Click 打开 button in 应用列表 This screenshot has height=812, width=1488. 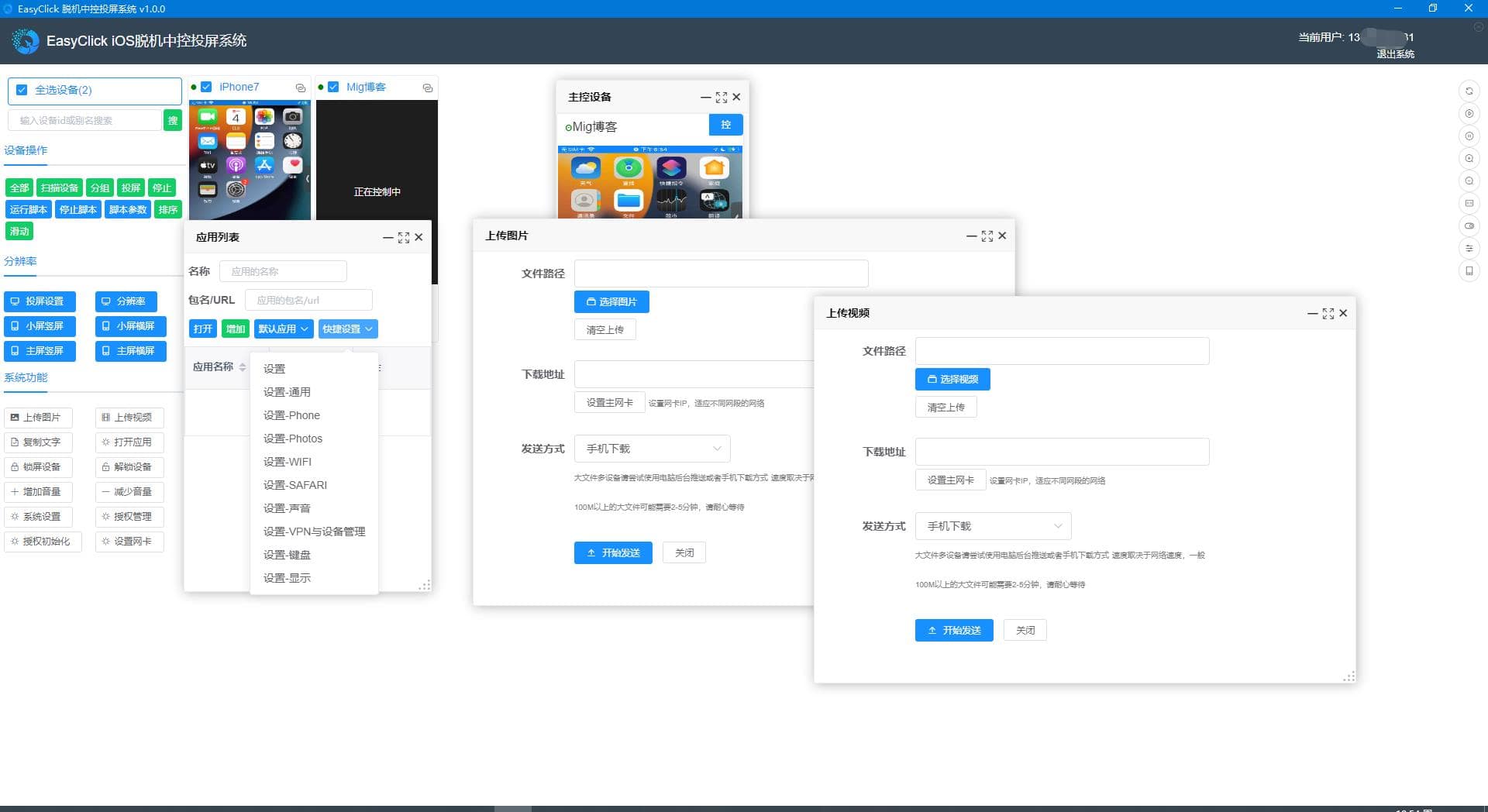pyautogui.click(x=203, y=329)
